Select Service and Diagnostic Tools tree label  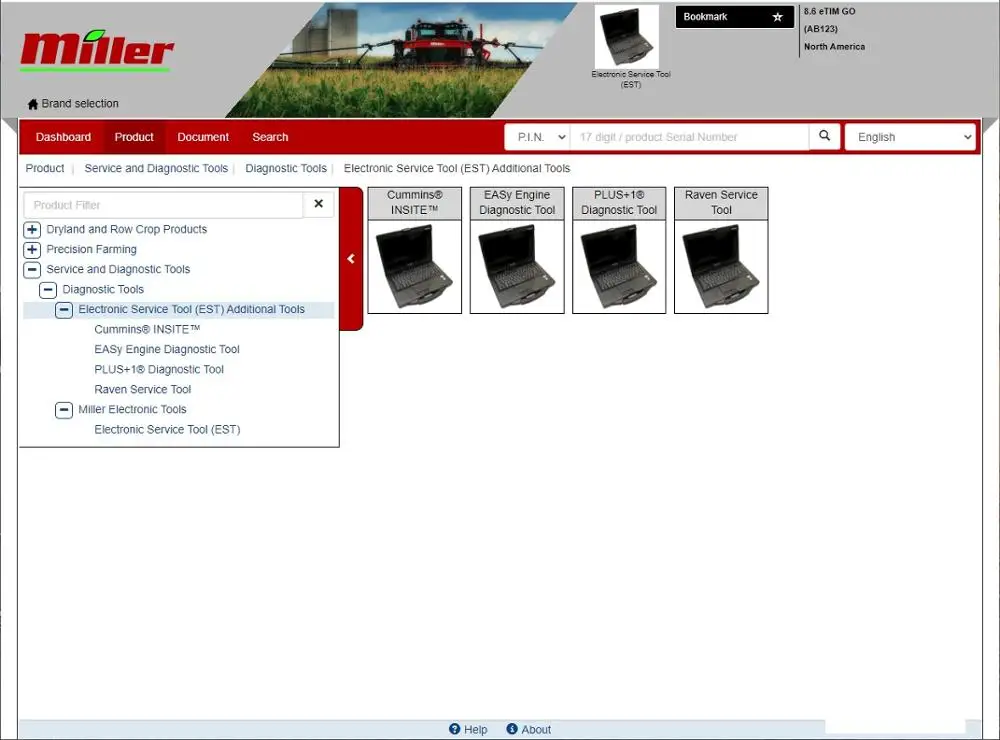(x=118, y=269)
